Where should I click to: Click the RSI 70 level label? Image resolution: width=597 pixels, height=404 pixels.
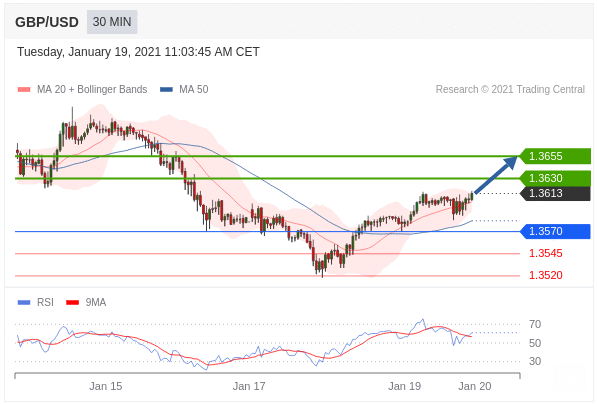(535, 324)
